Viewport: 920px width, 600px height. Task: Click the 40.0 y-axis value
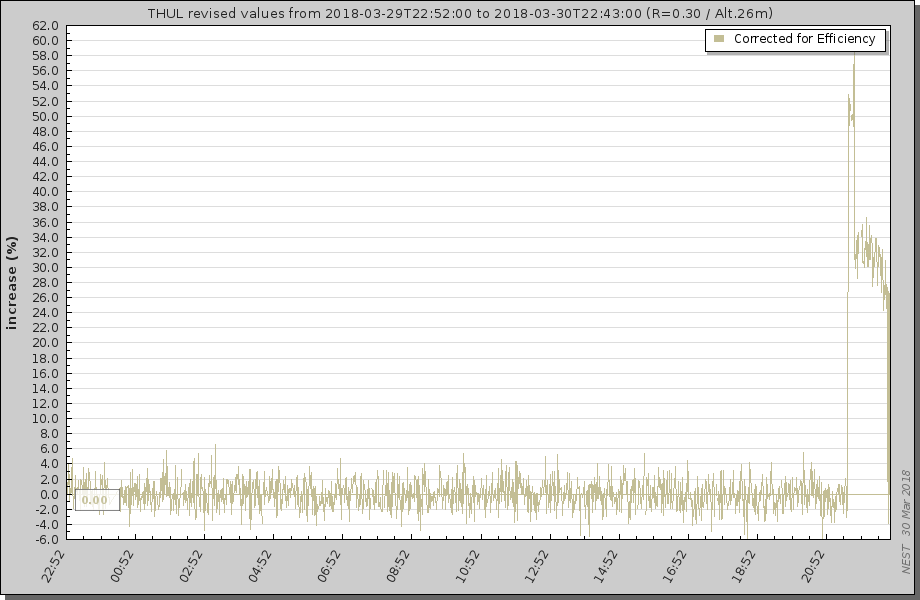(x=47, y=192)
